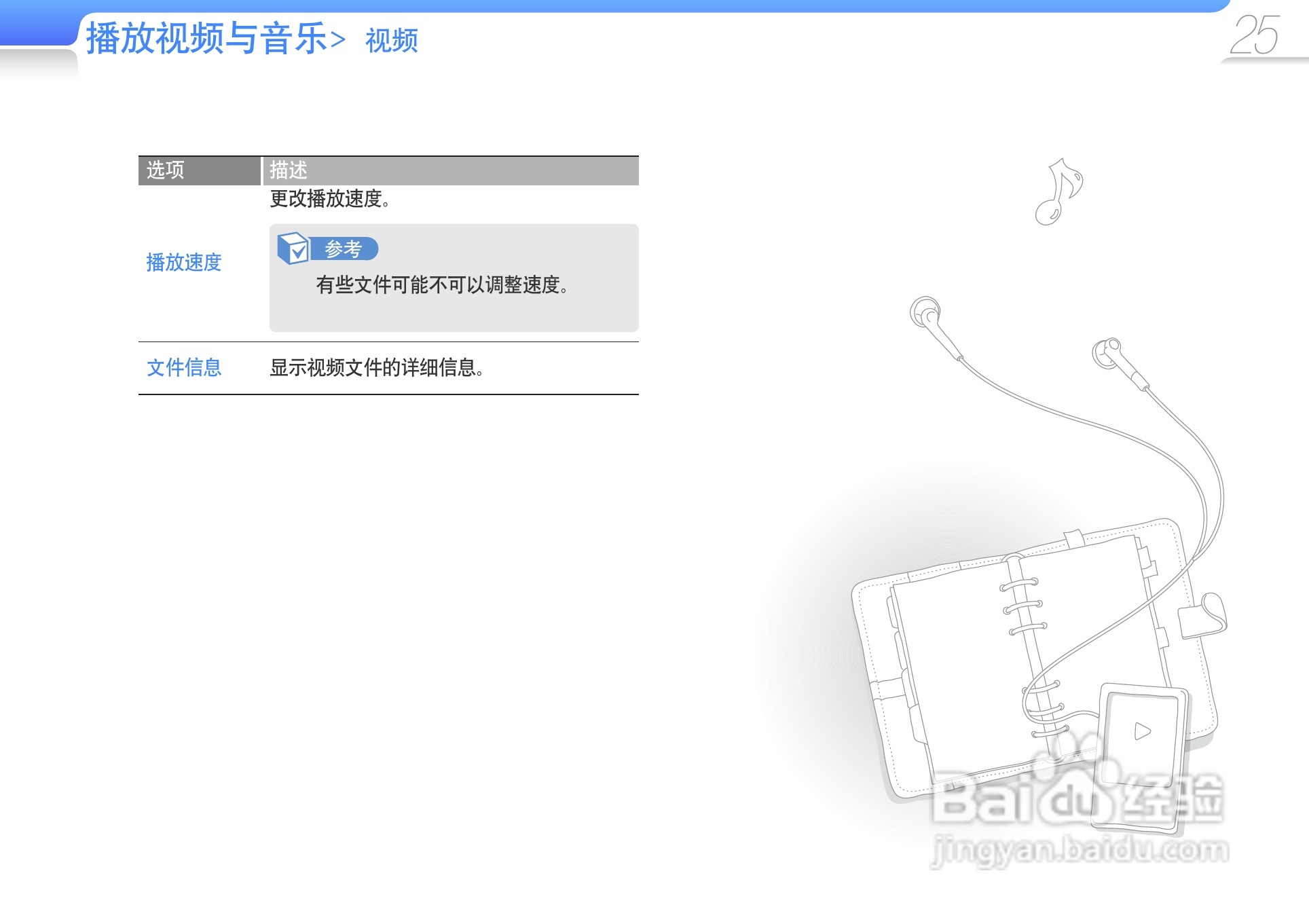The height and width of the screenshot is (924, 1309).
Task: Click the breadcrumb arrow separator
Action: [338, 41]
